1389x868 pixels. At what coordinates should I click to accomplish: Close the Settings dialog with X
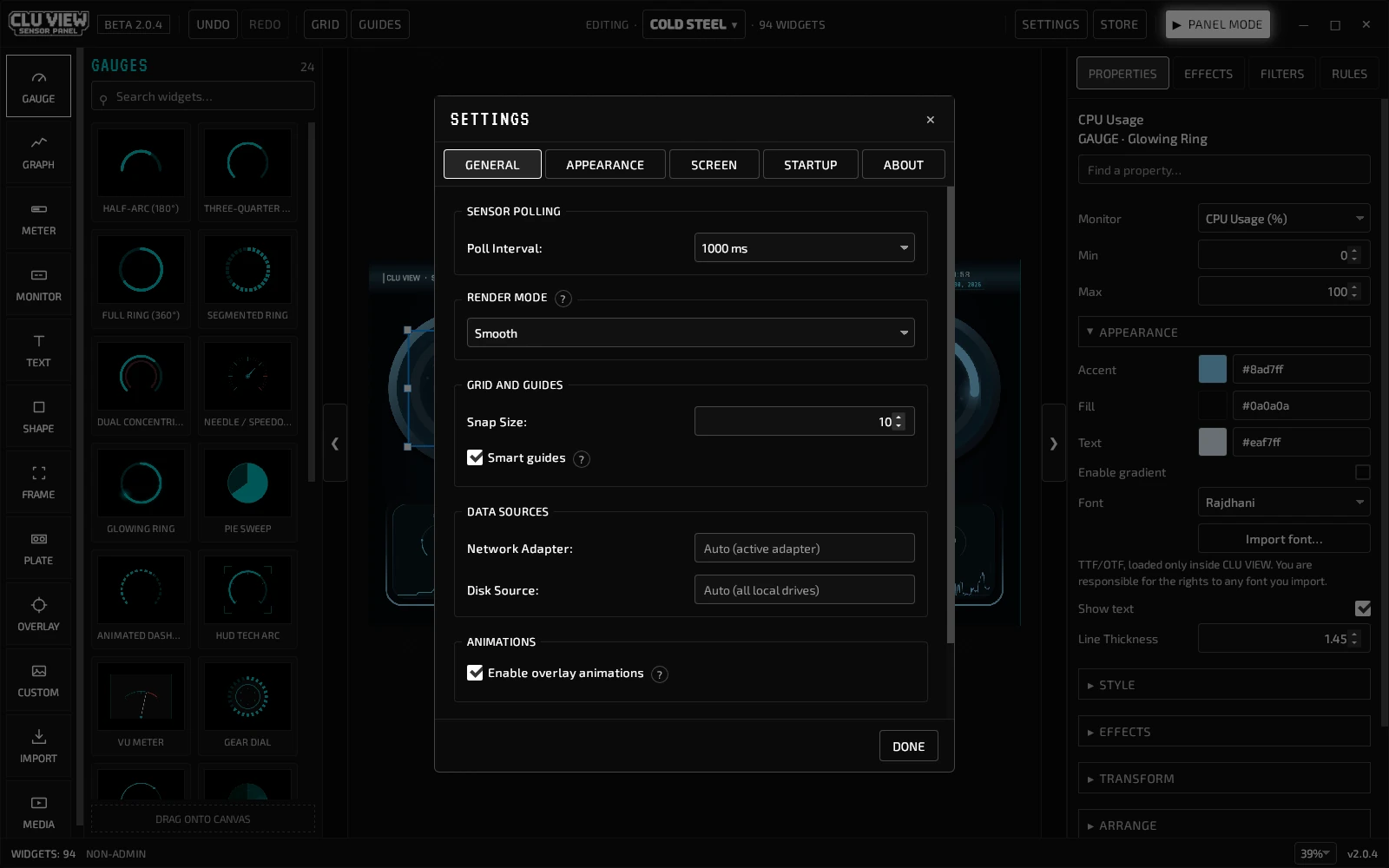coord(930,120)
